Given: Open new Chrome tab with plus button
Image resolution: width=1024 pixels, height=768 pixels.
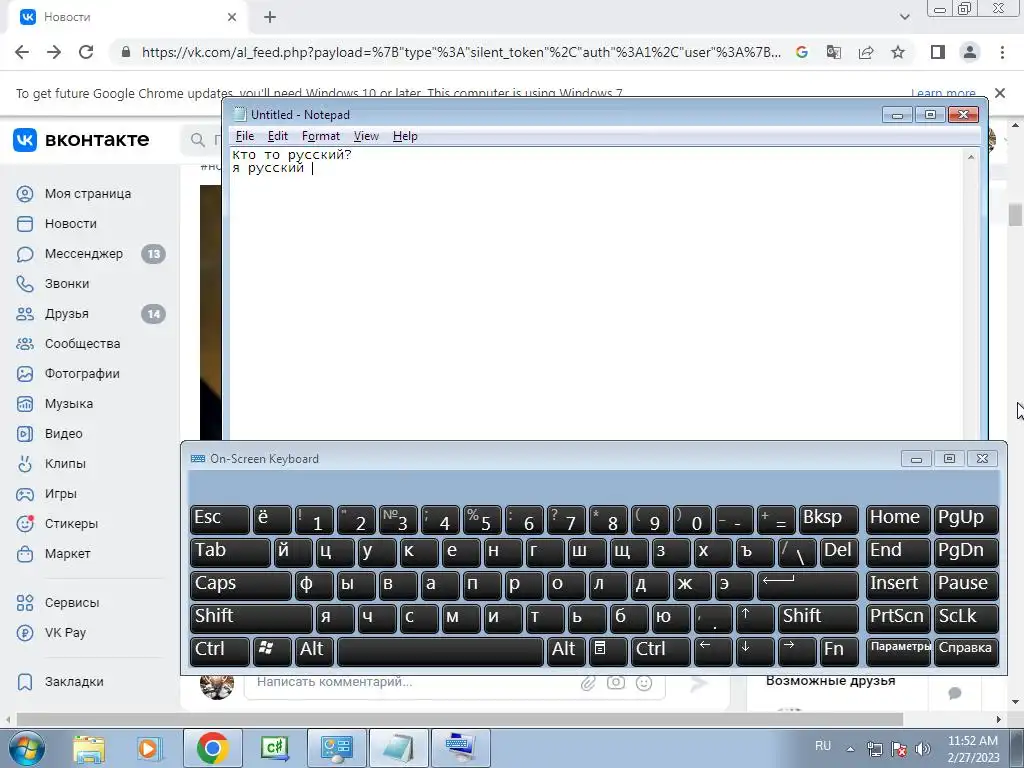Looking at the screenshot, I should [x=270, y=18].
